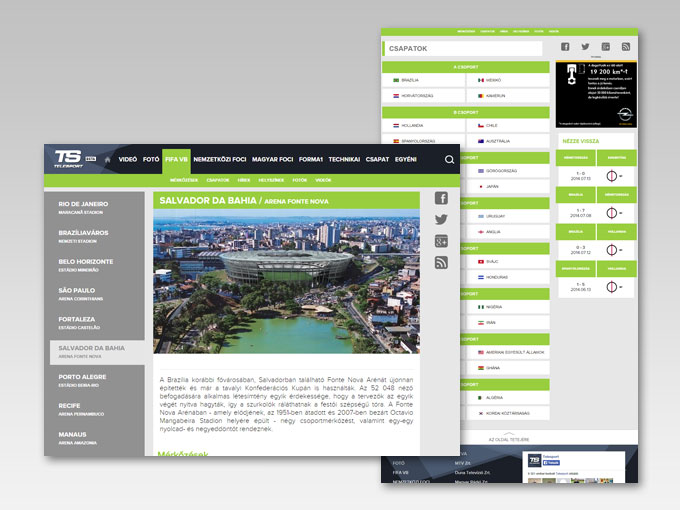Open Ausztrália team link
Image resolution: width=680 pixels, height=510 pixels.
[x=508, y=141]
